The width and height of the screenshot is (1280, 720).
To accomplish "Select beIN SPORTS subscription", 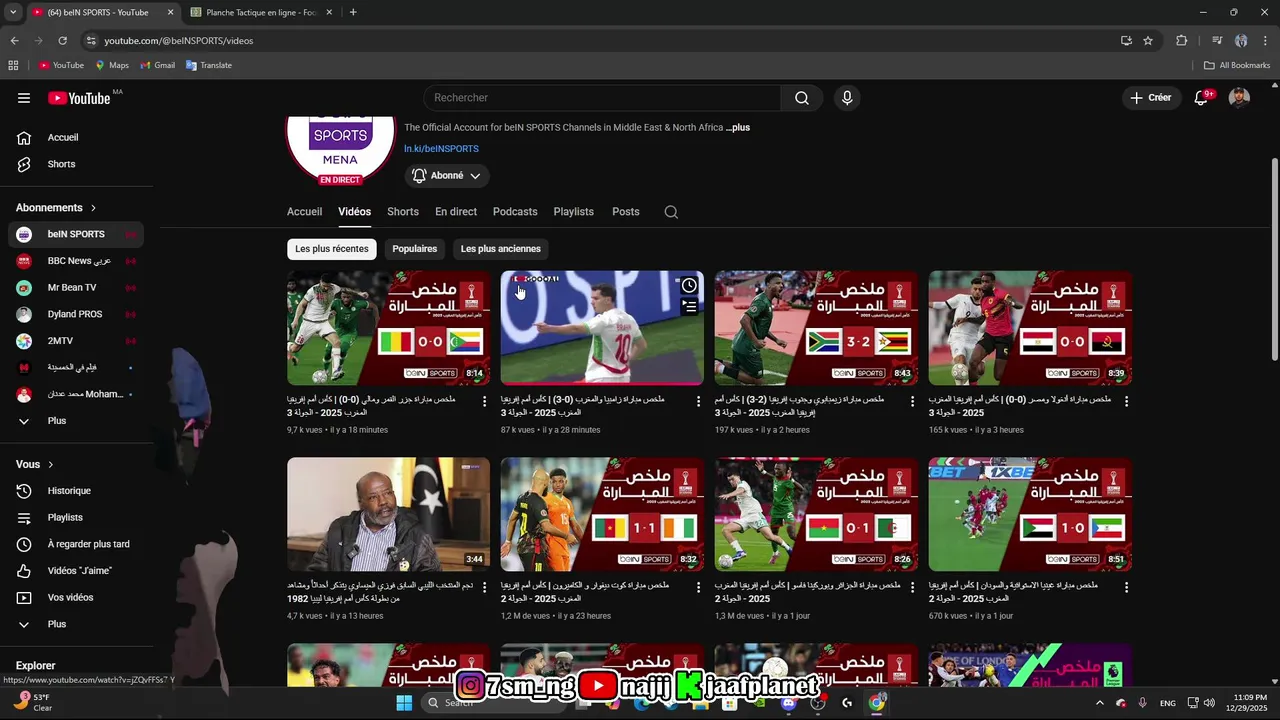I will [76, 234].
